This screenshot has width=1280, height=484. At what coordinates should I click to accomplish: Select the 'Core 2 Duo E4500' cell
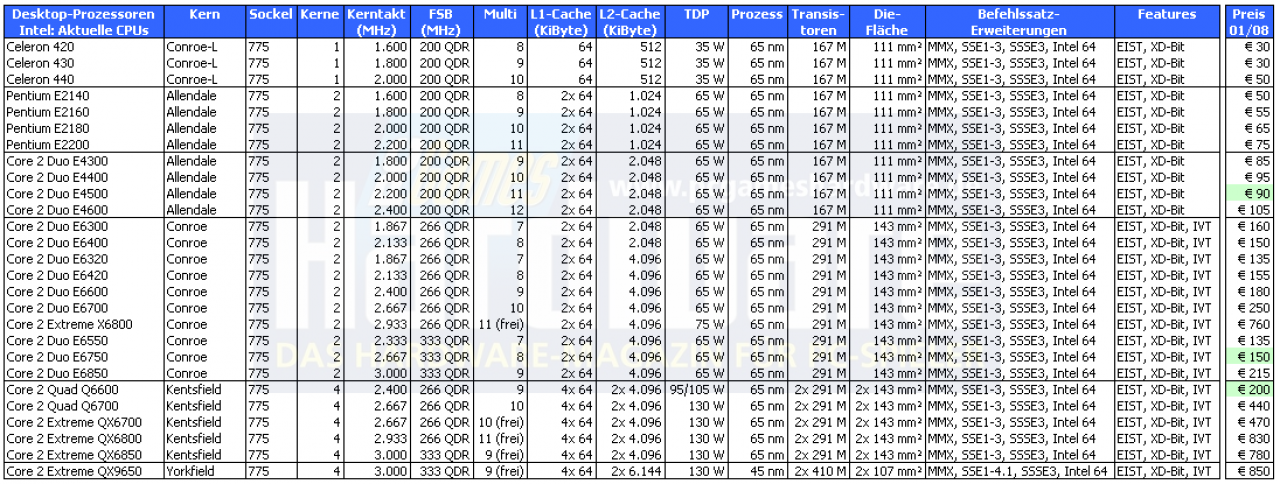coord(84,193)
